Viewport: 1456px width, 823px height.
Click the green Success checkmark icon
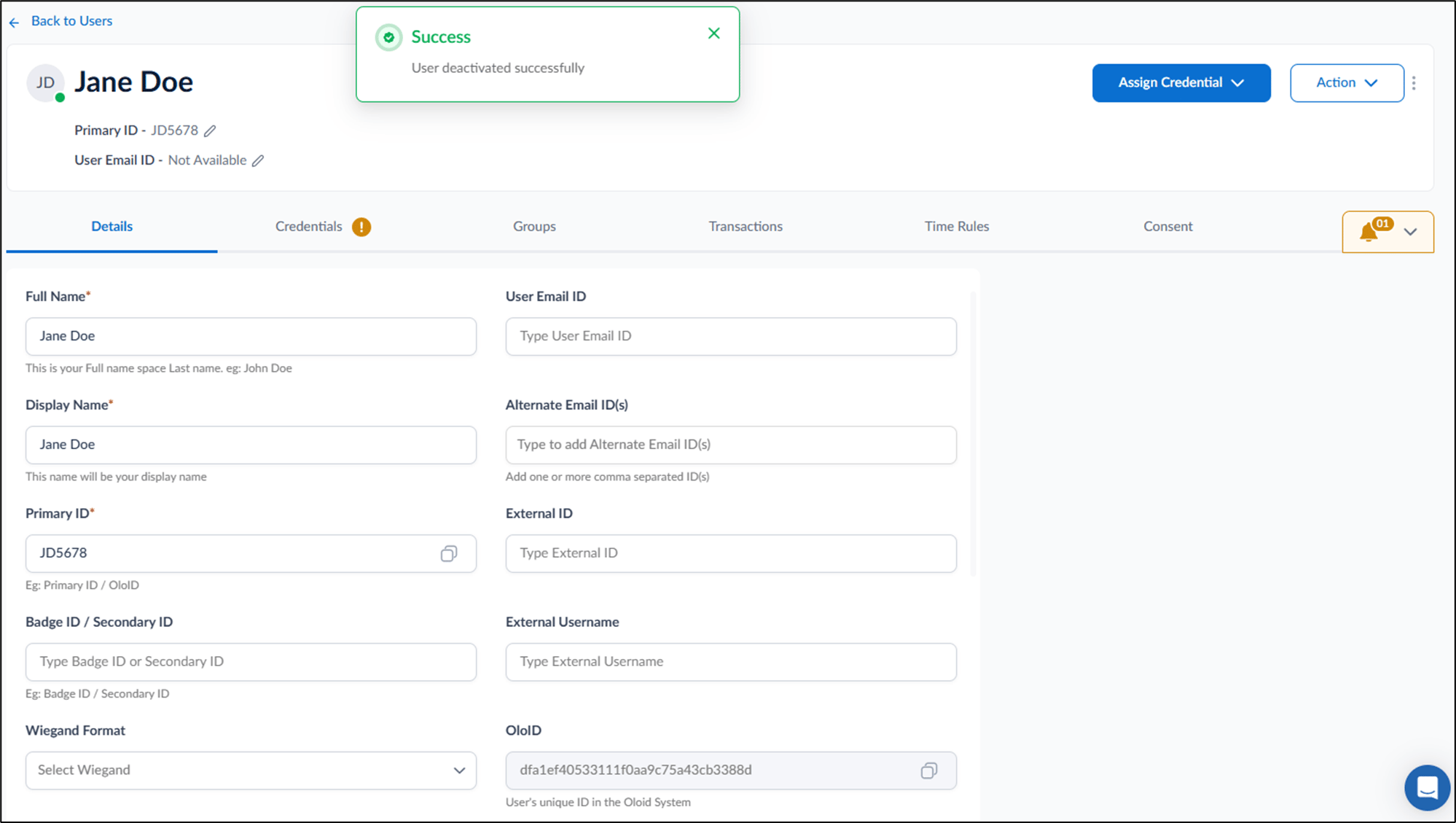tap(388, 37)
